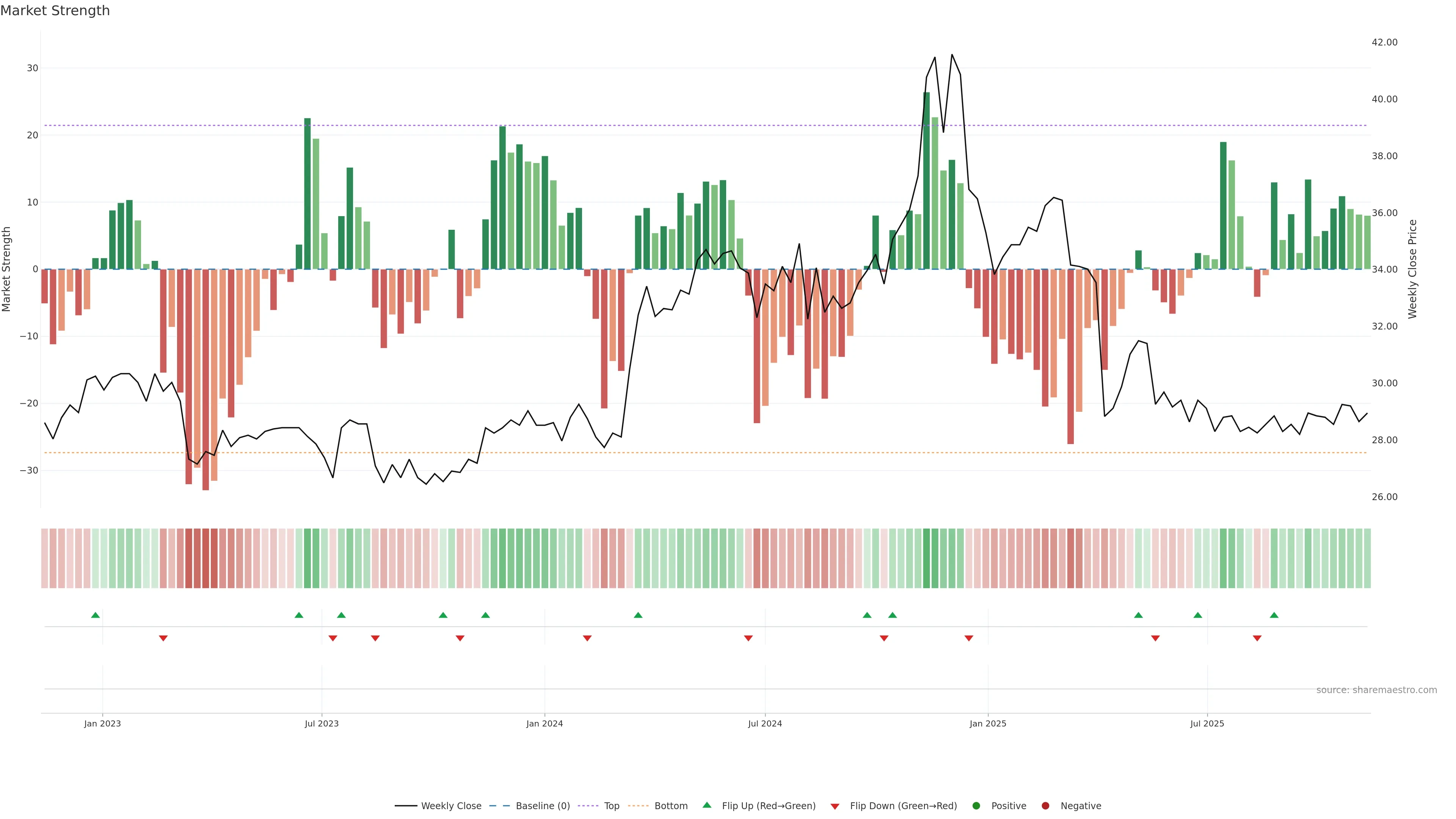Image resolution: width=1456 pixels, height=819 pixels.
Task: Click the Negative red circle legend icon
Action: [x=1045, y=806]
